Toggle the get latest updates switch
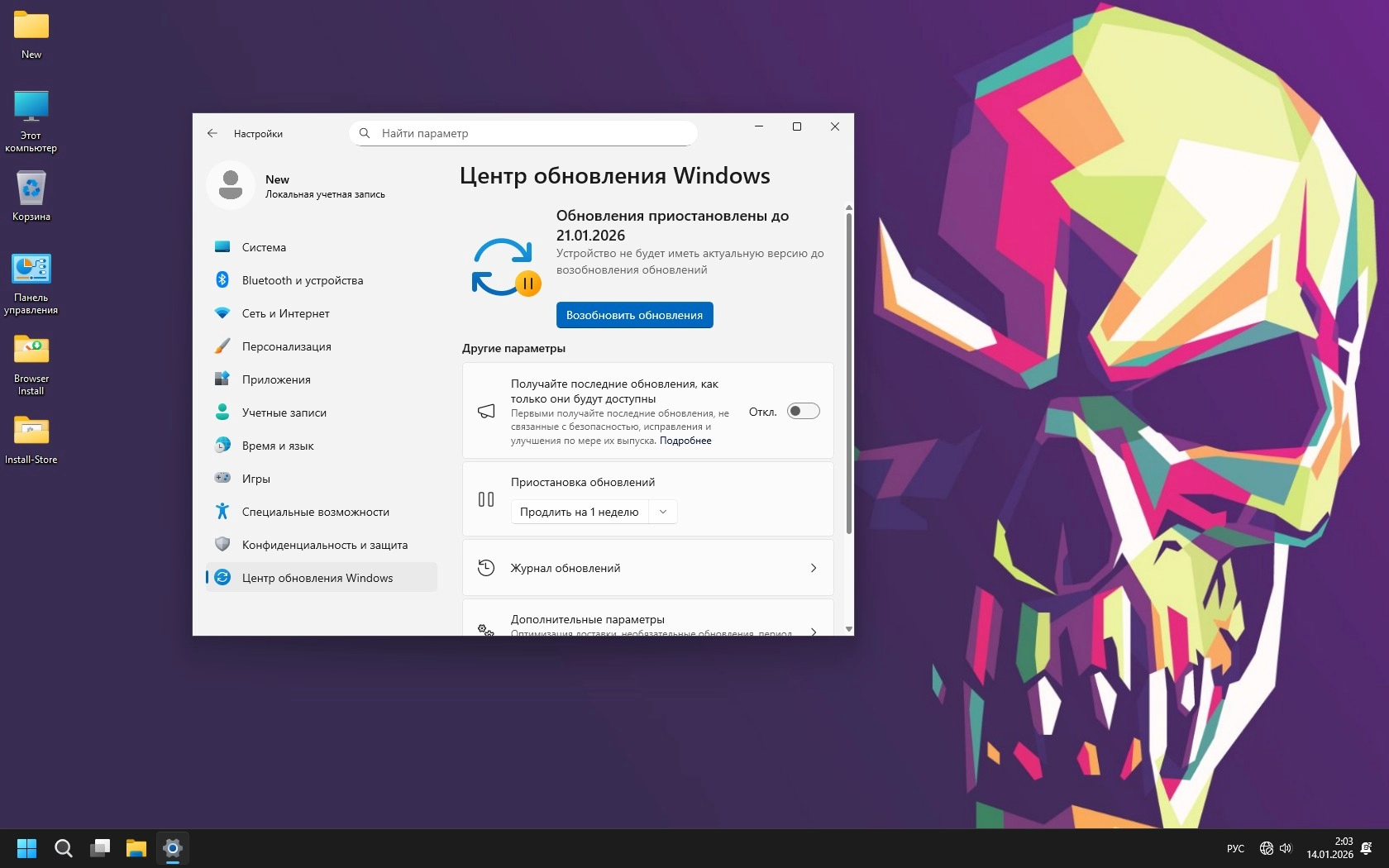The height and width of the screenshot is (868, 1389). [x=803, y=411]
